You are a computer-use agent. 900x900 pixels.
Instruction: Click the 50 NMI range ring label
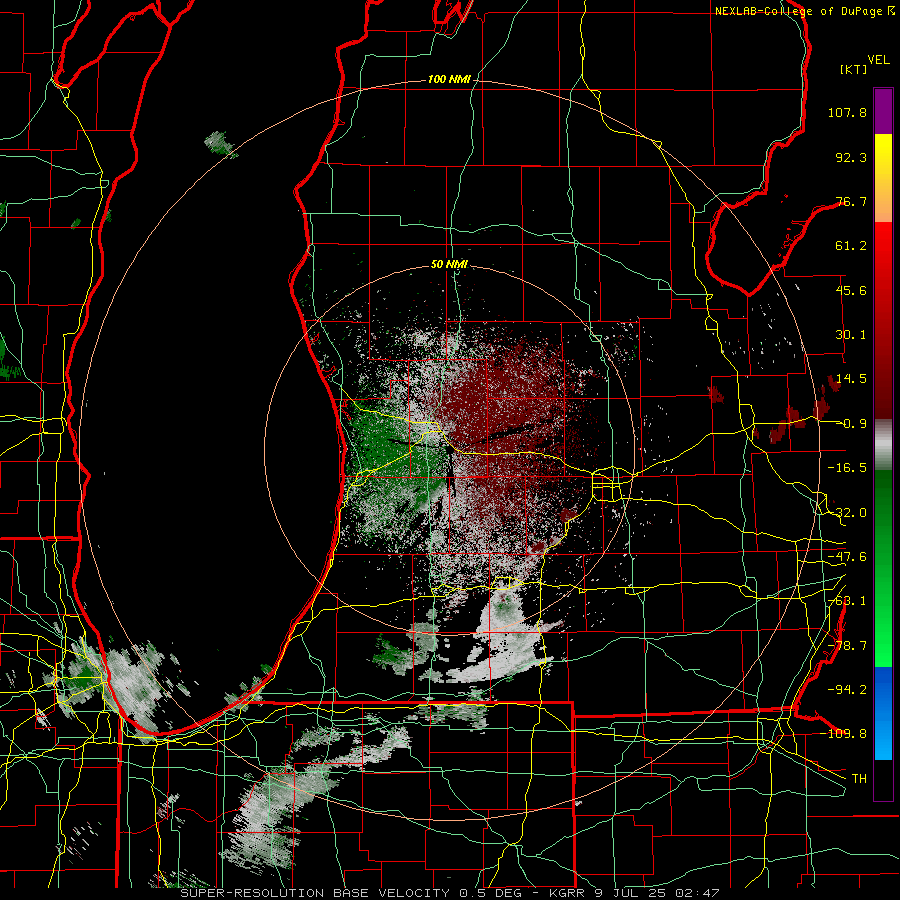coord(449,265)
